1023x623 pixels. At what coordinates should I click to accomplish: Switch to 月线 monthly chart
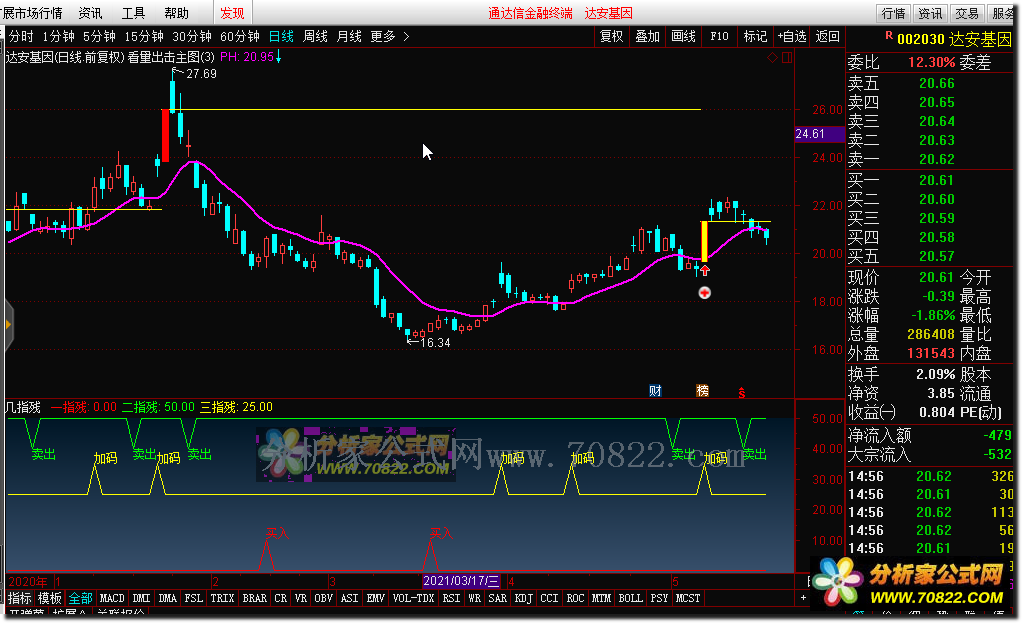tap(349, 37)
